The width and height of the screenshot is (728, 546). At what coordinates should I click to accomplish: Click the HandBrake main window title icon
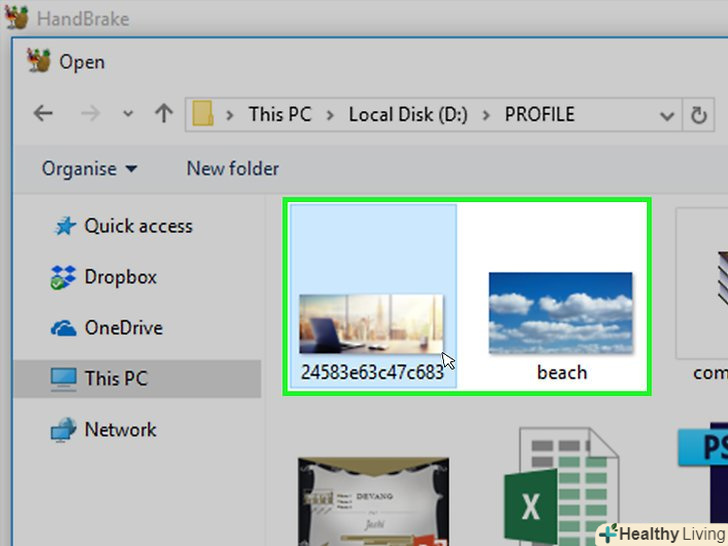coord(16,17)
